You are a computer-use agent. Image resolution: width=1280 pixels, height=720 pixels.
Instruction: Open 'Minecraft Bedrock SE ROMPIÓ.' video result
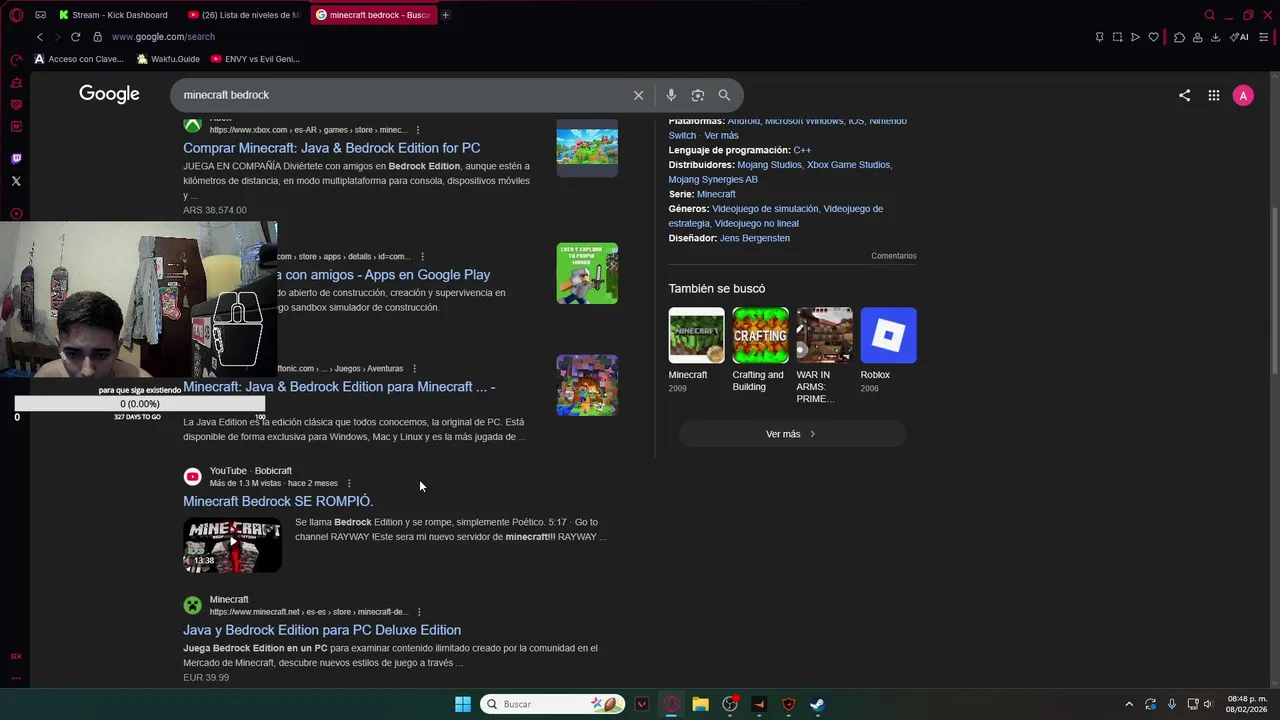pos(278,501)
